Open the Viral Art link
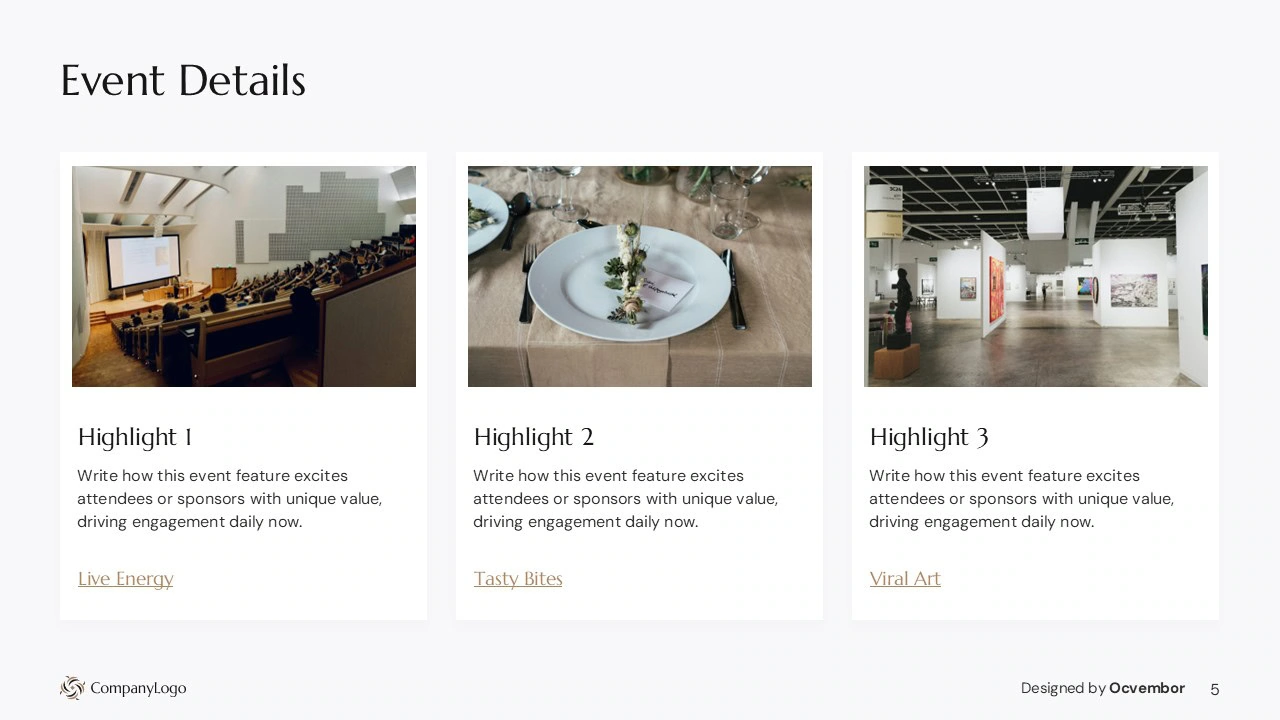Screen dimensions: 1280x720 905,579
